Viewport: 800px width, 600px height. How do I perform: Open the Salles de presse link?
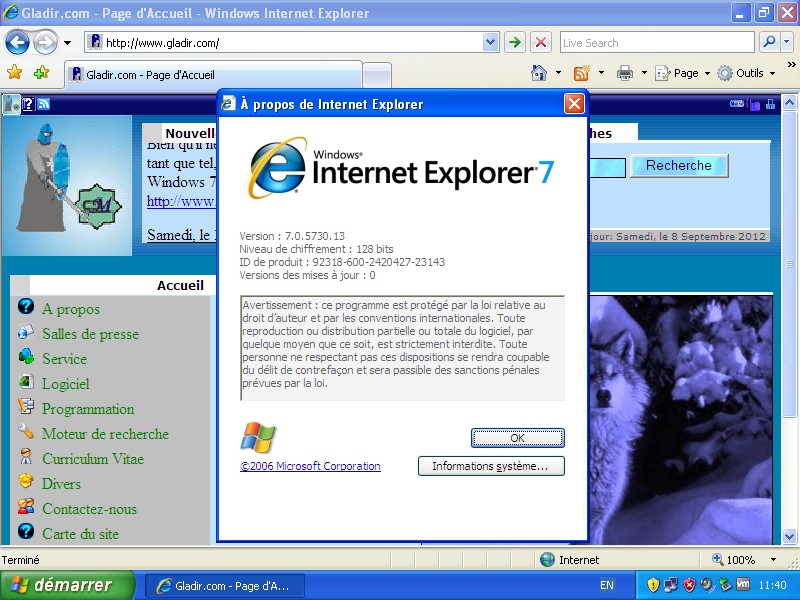90,334
